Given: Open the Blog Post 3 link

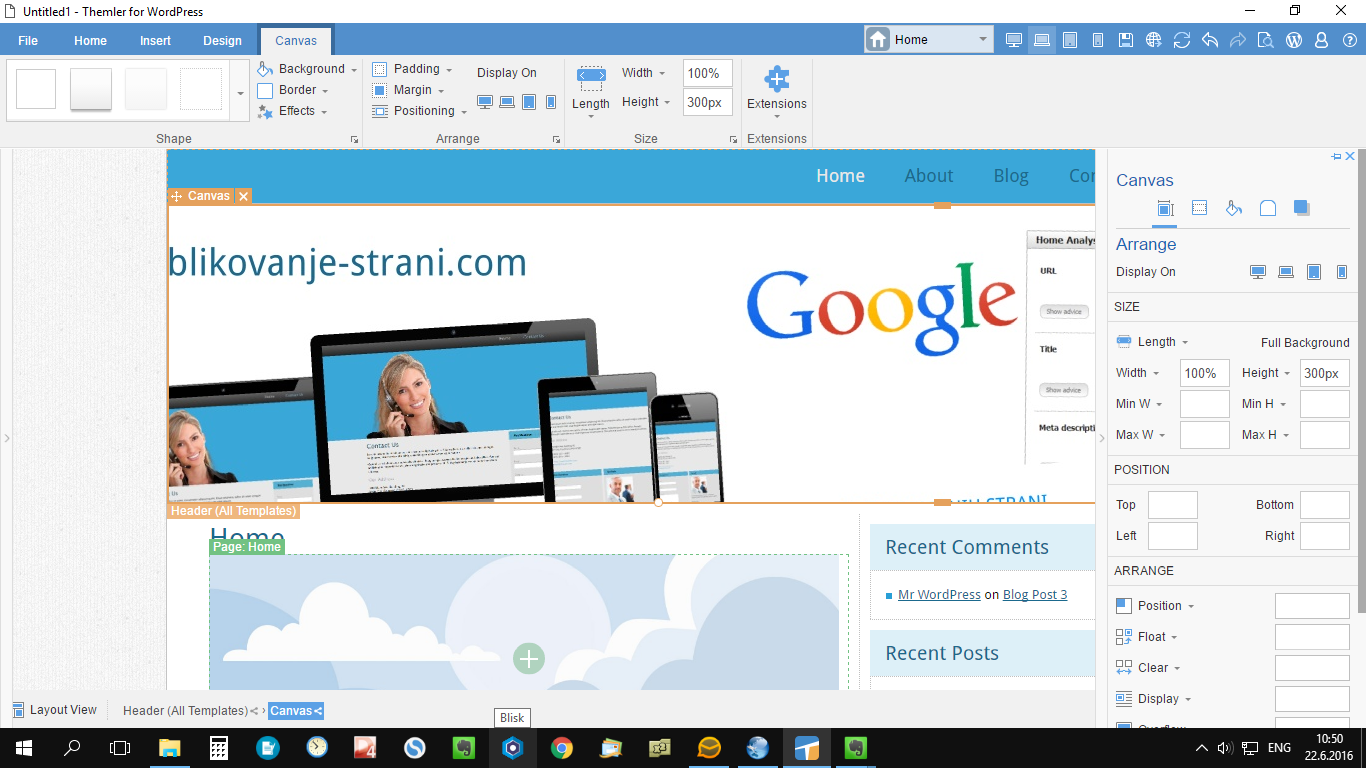Looking at the screenshot, I should tap(1035, 594).
